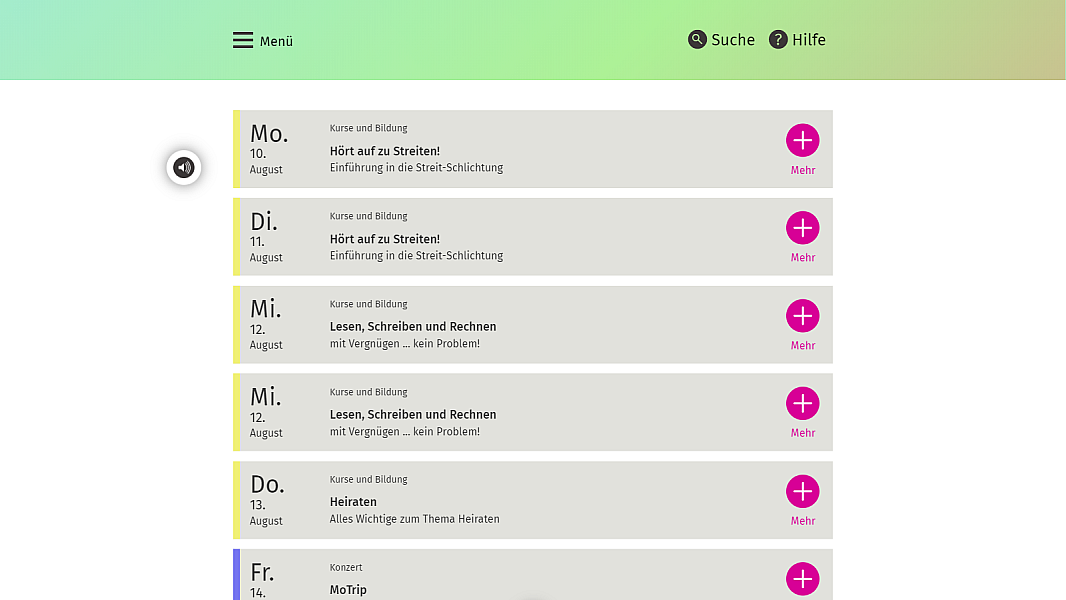This screenshot has width=1066, height=600.
Task: Click the Heiraten event title
Action: click(353, 501)
